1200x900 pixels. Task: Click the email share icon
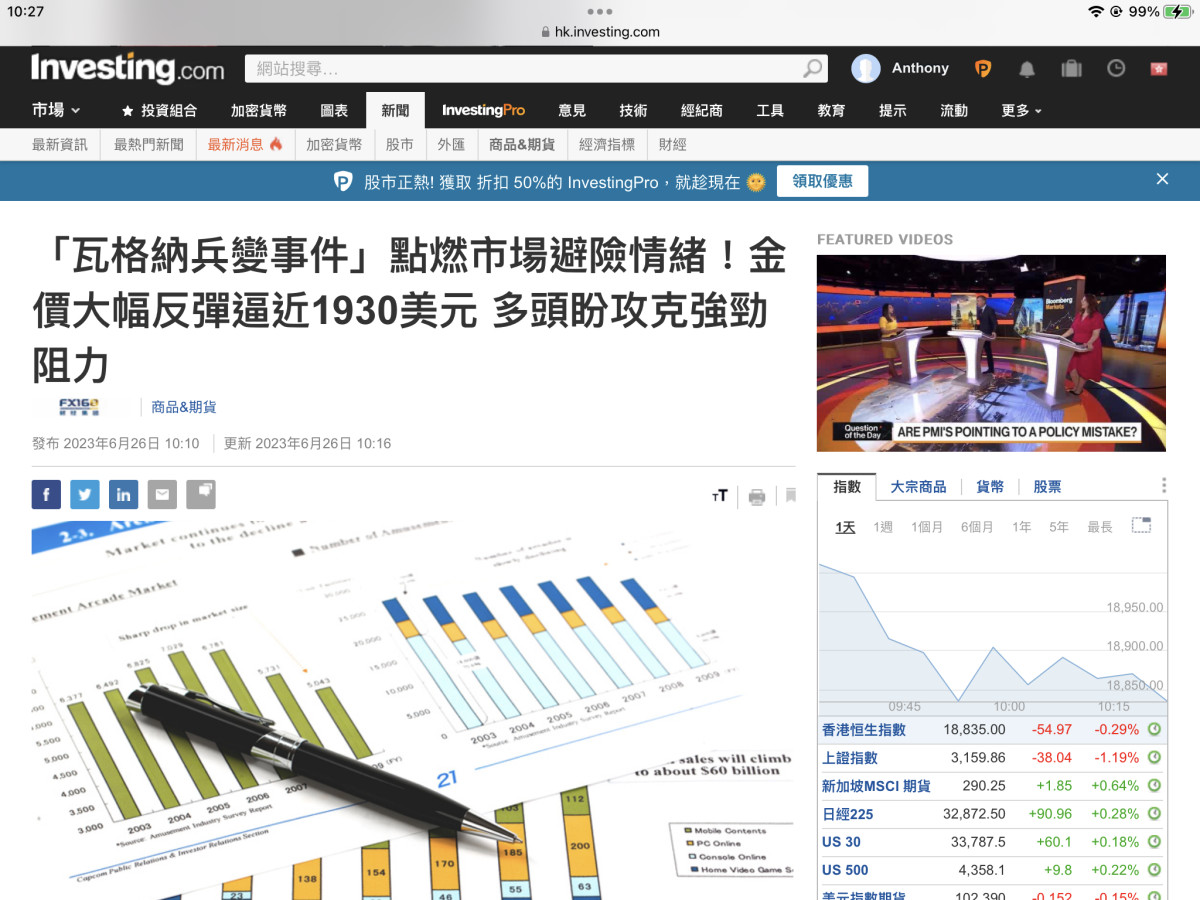coord(162,494)
